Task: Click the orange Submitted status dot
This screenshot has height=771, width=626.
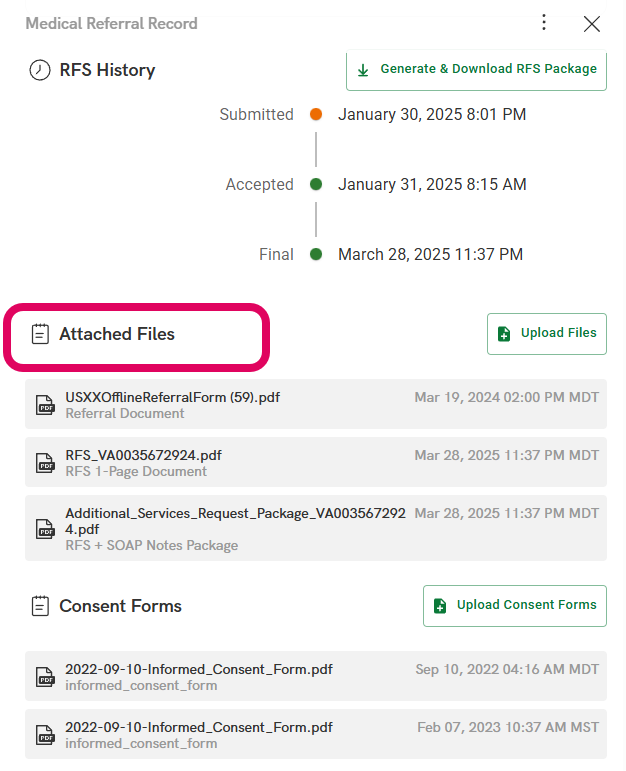Action: pyautogui.click(x=316, y=115)
